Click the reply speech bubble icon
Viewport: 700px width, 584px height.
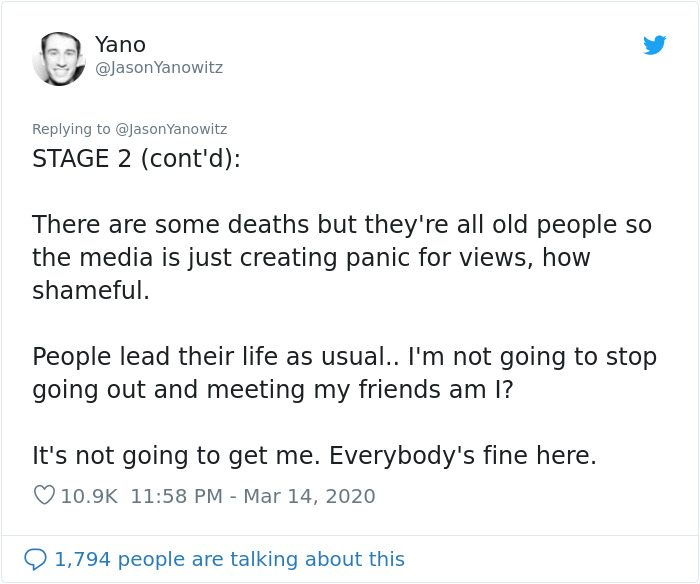[35, 559]
